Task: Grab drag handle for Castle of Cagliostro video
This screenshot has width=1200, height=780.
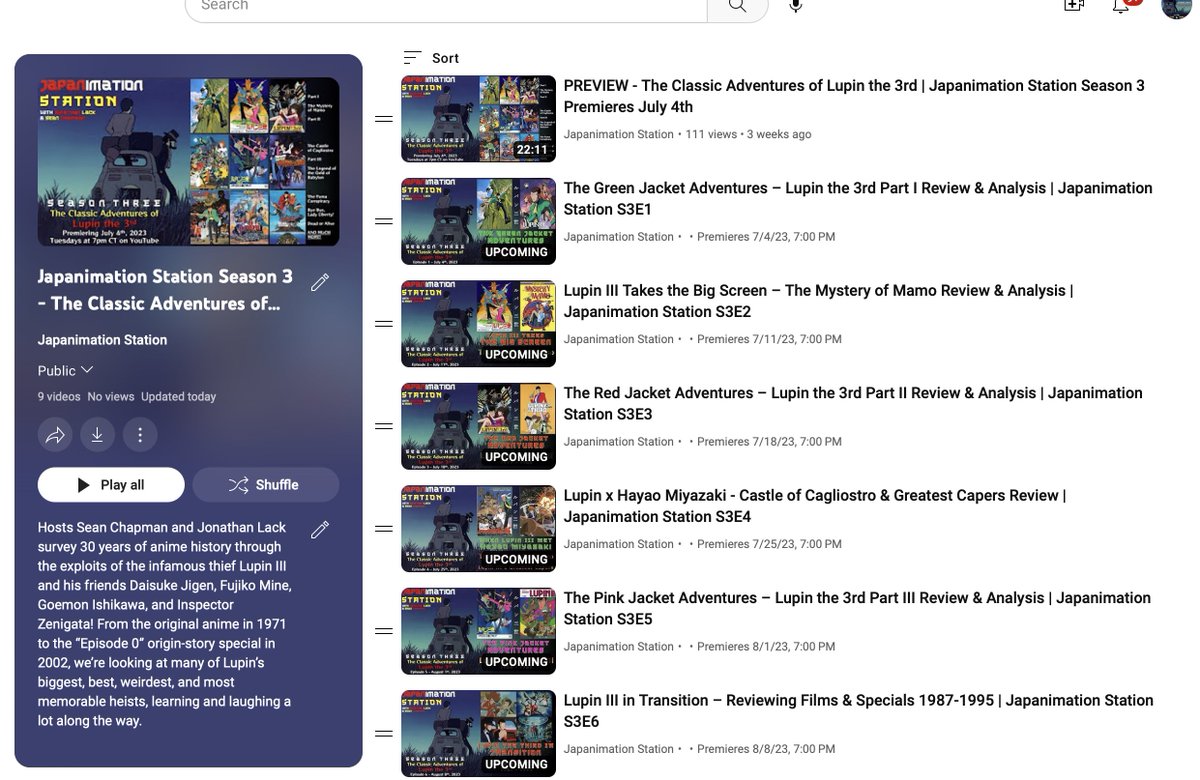Action: pyautogui.click(x=383, y=529)
